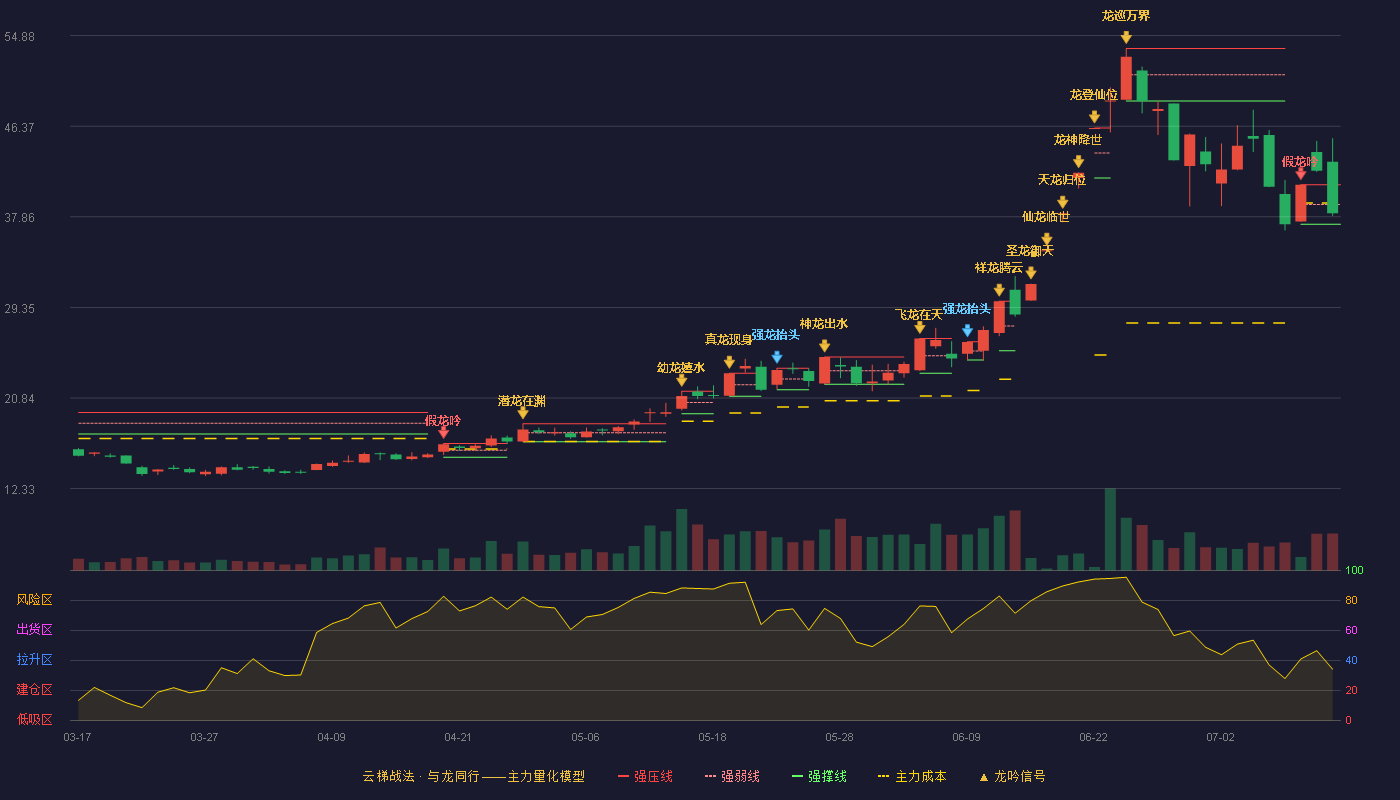1400x800 pixels.
Task: Click the 幼龙遴水 signal arrow marker
Action: click(x=681, y=380)
